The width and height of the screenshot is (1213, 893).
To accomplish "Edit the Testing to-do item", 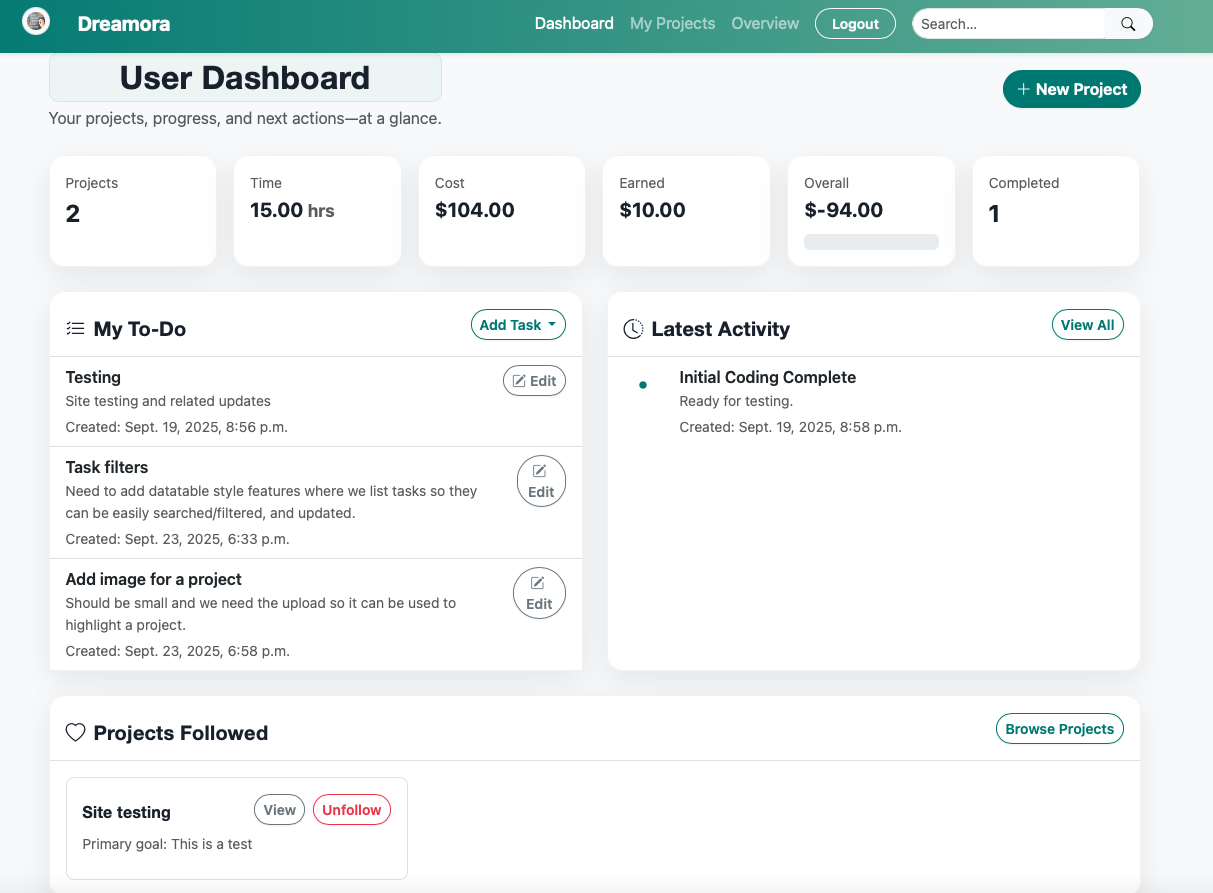I will (x=533, y=380).
